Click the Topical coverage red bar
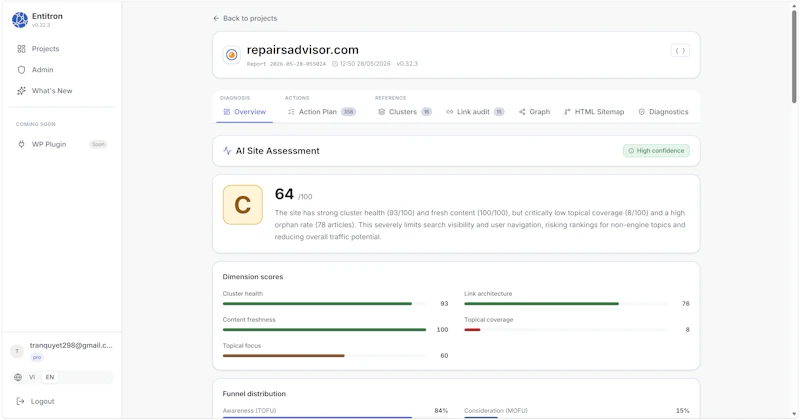This screenshot has height=420, width=800. pos(472,330)
